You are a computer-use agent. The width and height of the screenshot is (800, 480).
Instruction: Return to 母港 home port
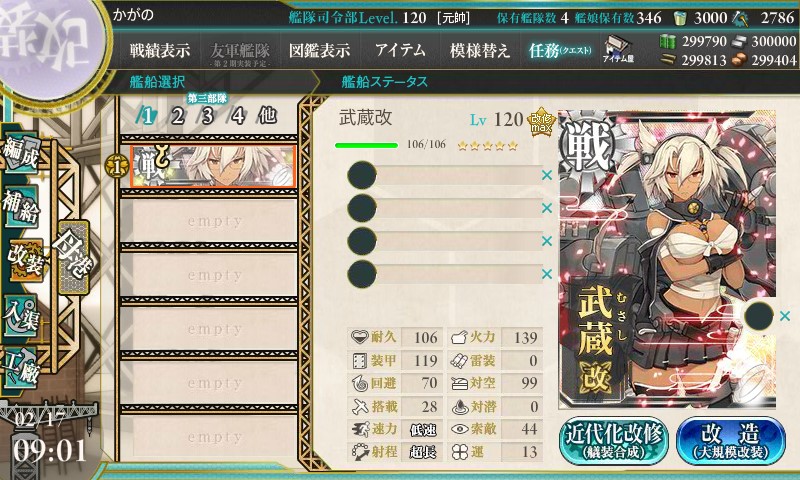coord(74,257)
